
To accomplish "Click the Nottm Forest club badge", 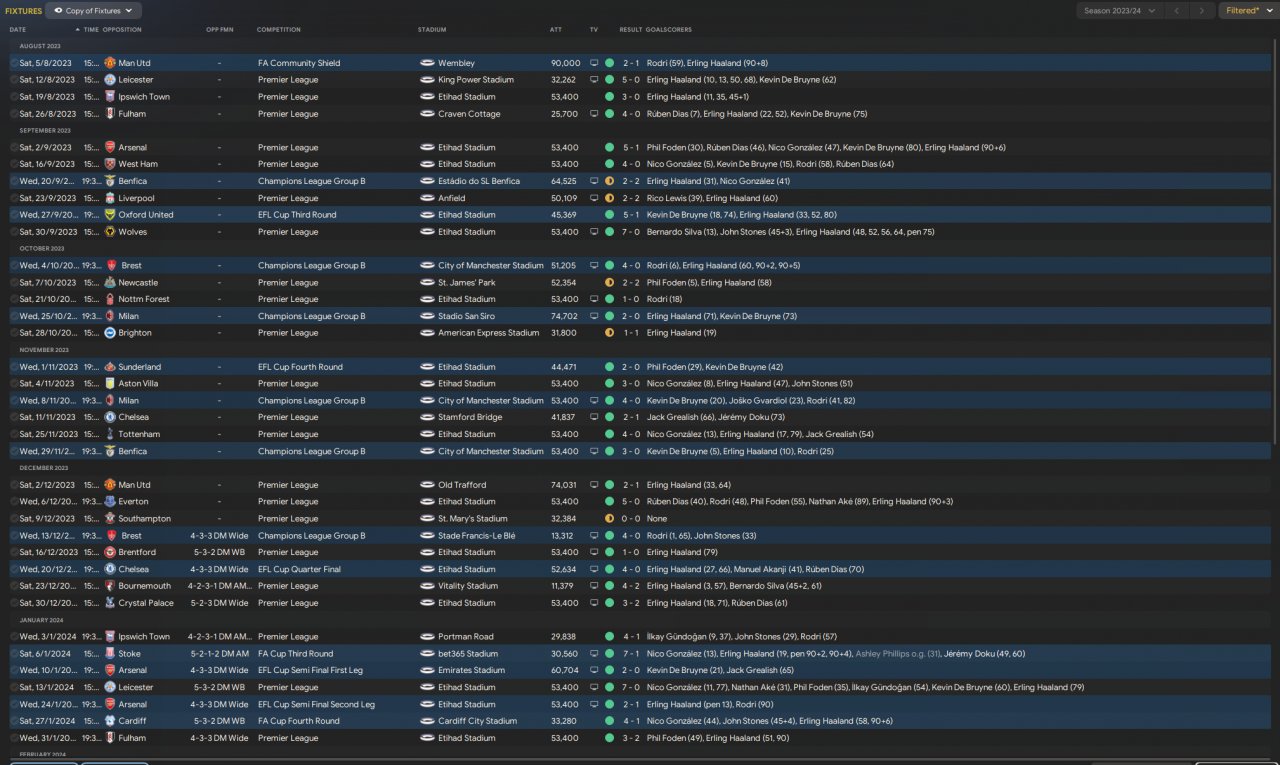I will click(x=110, y=299).
